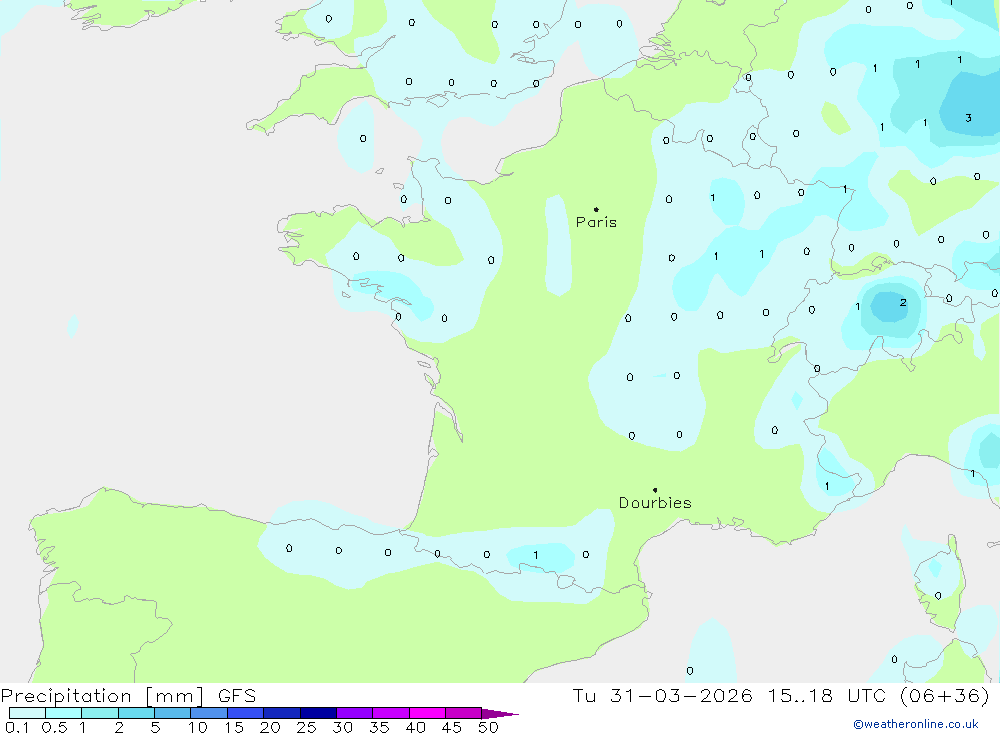Click the Paris city label
This screenshot has width=1000, height=733.
pyautogui.click(x=596, y=222)
